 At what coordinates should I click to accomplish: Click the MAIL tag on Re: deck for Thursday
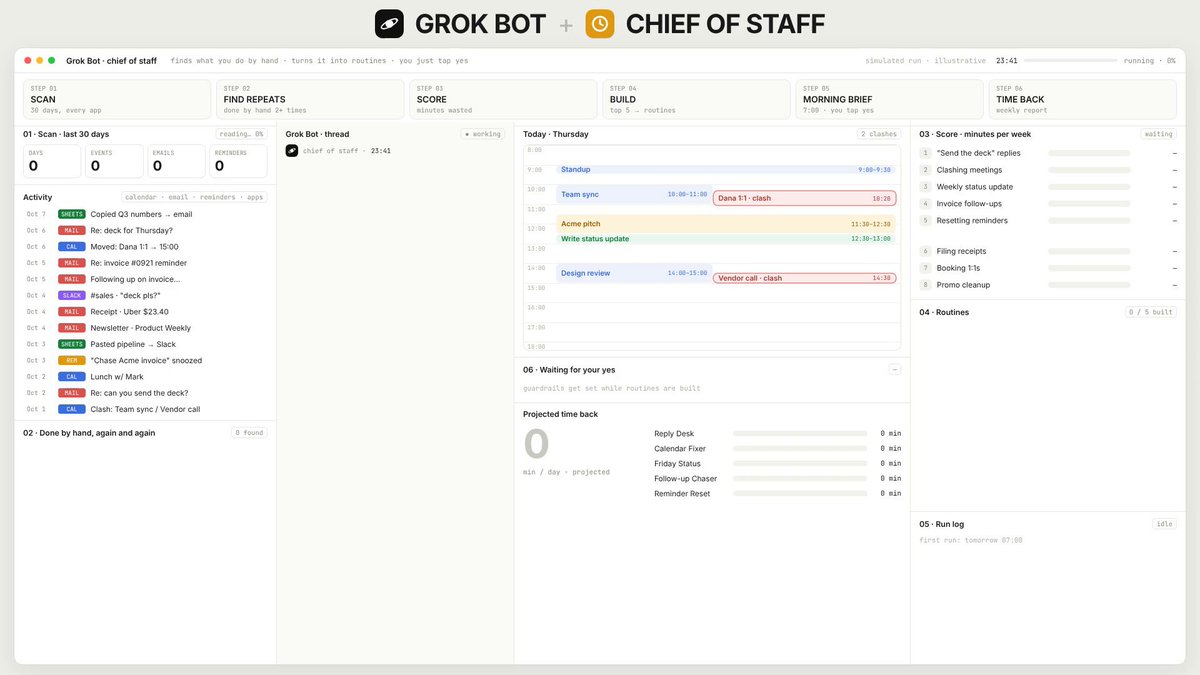pos(72,230)
